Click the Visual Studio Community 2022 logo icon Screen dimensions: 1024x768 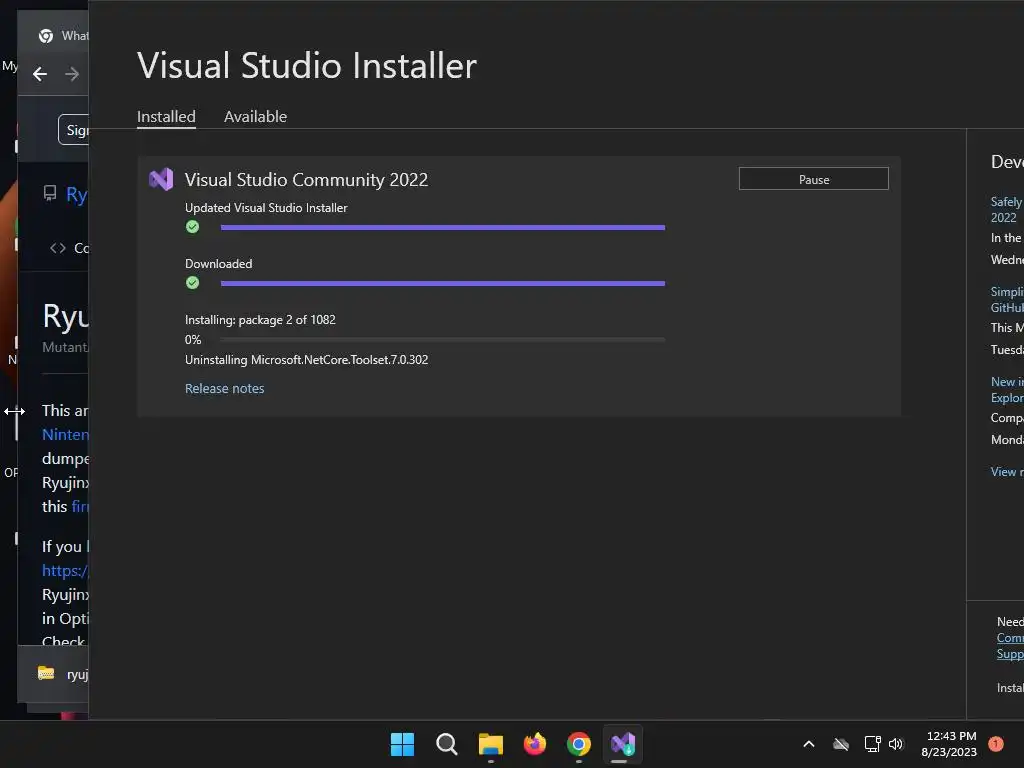click(x=161, y=179)
